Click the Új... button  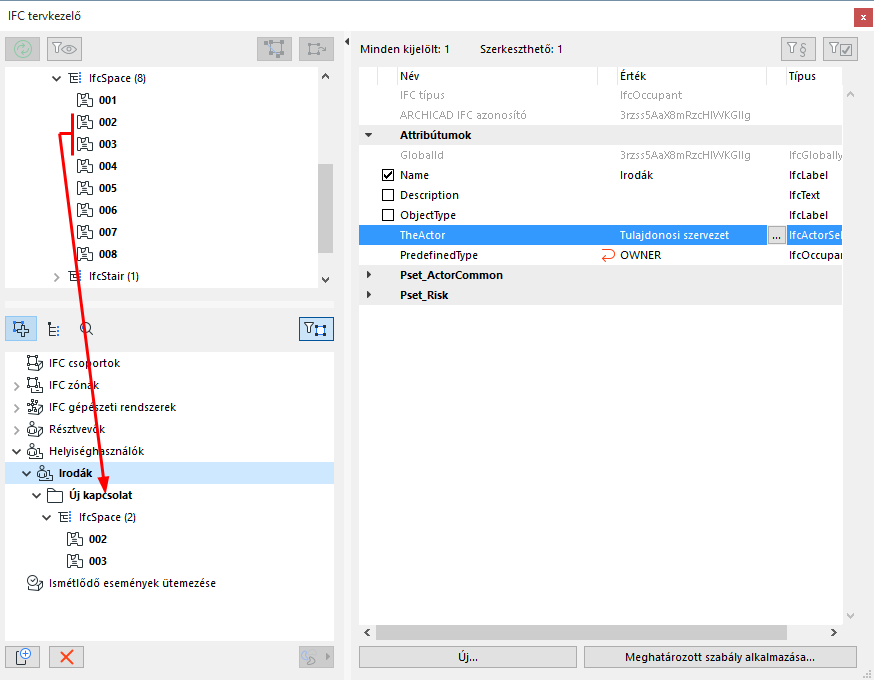coord(468,657)
